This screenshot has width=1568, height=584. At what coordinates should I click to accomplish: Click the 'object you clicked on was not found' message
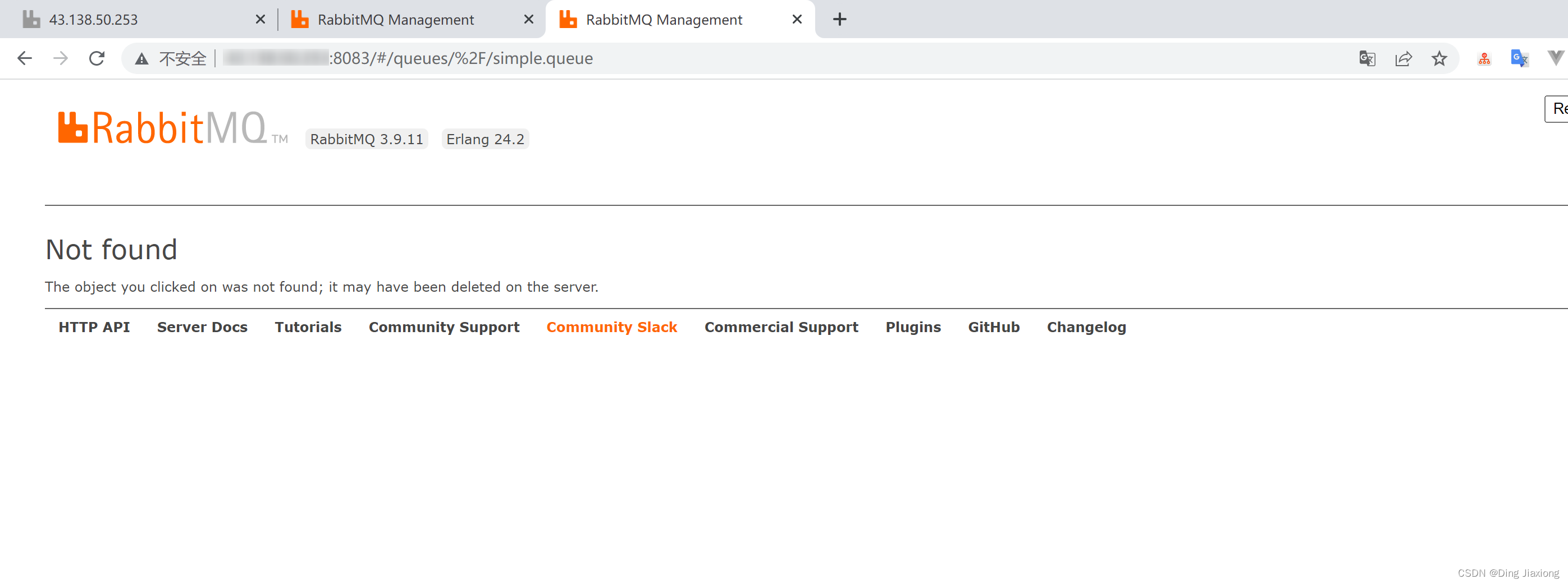321,287
